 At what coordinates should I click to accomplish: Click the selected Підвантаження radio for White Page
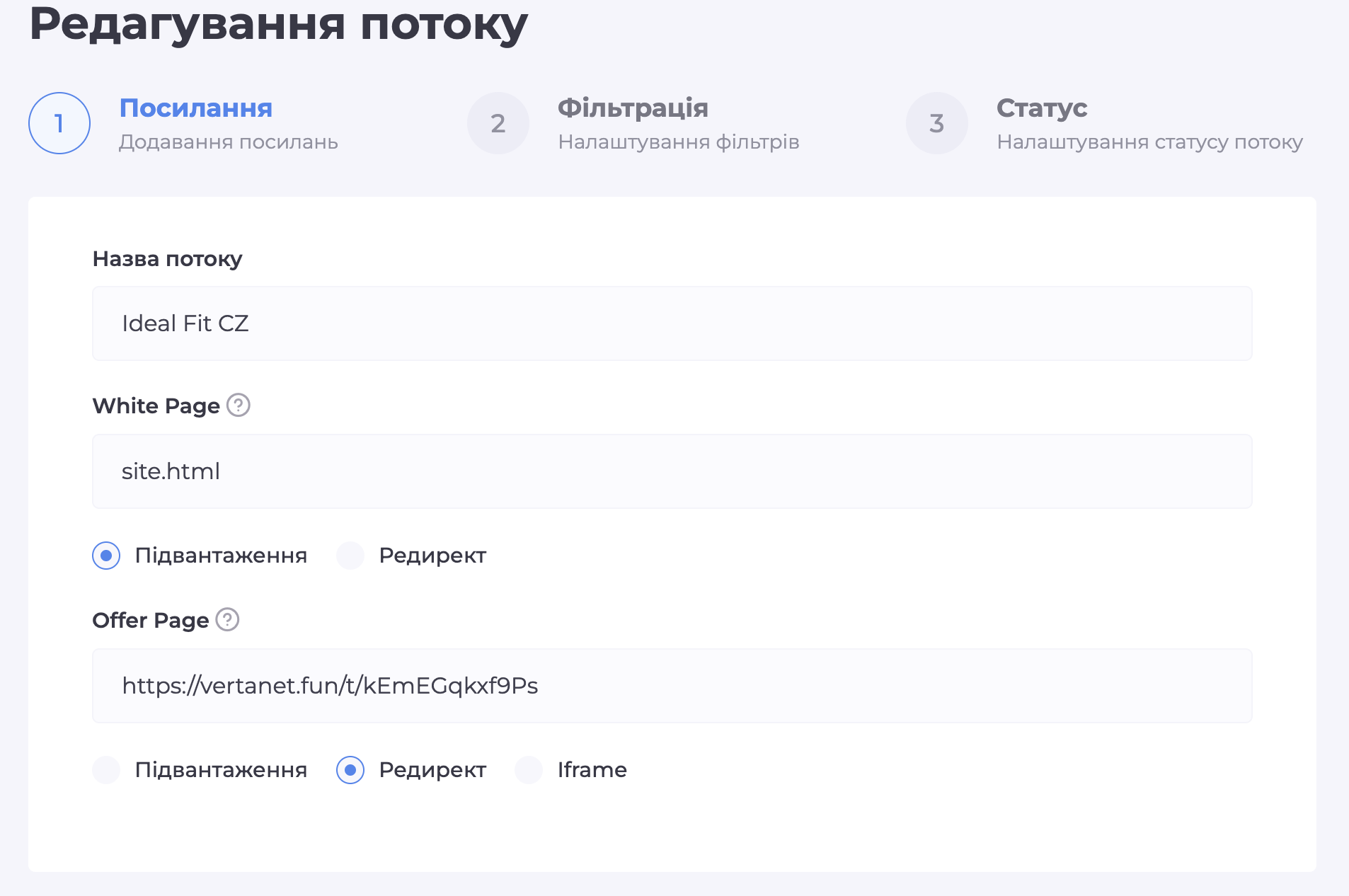pyautogui.click(x=106, y=556)
